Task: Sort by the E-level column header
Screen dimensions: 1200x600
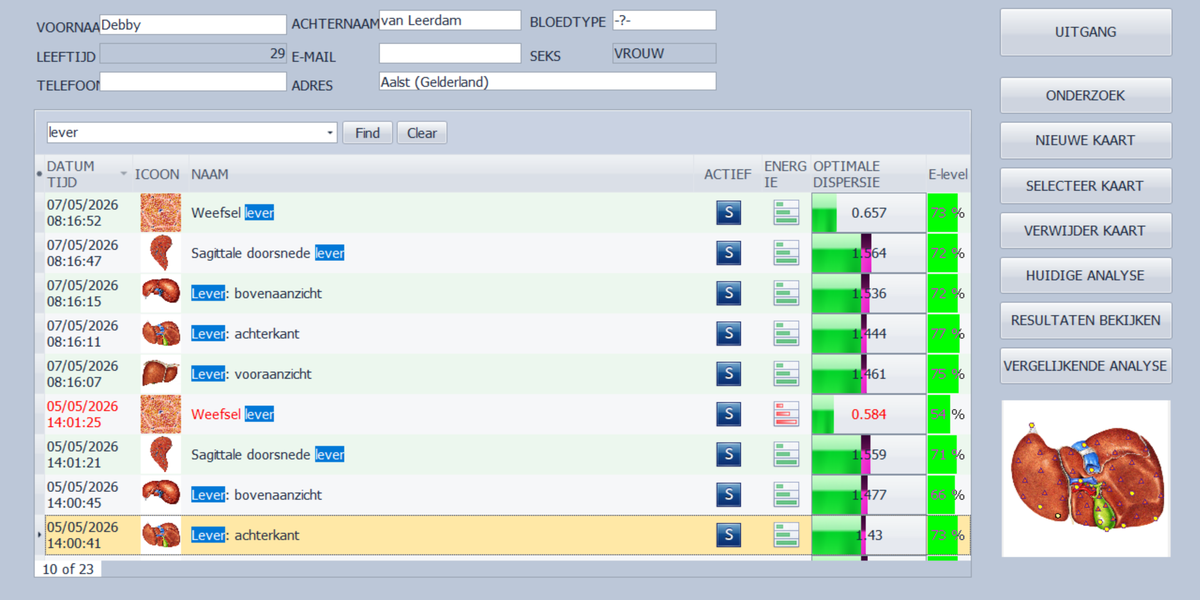Action: point(946,174)
